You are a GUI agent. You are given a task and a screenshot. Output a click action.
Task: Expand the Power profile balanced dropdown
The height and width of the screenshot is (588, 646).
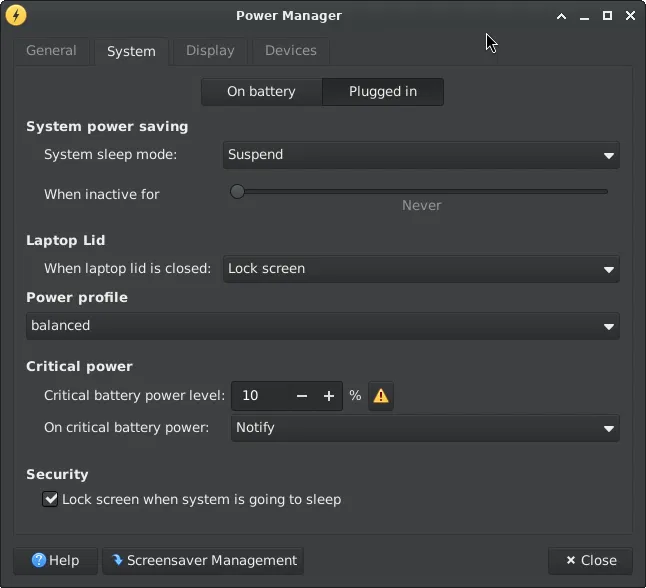(x=322, y=326)
